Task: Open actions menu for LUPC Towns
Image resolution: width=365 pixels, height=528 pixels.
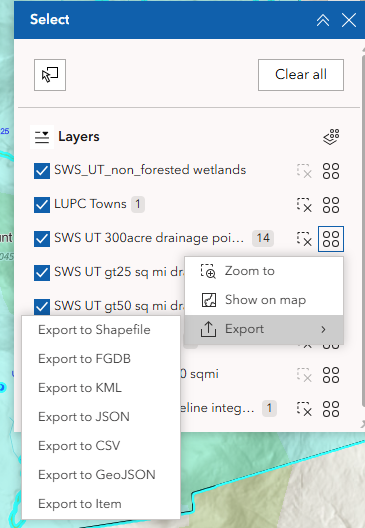Action: click(331, 205)
